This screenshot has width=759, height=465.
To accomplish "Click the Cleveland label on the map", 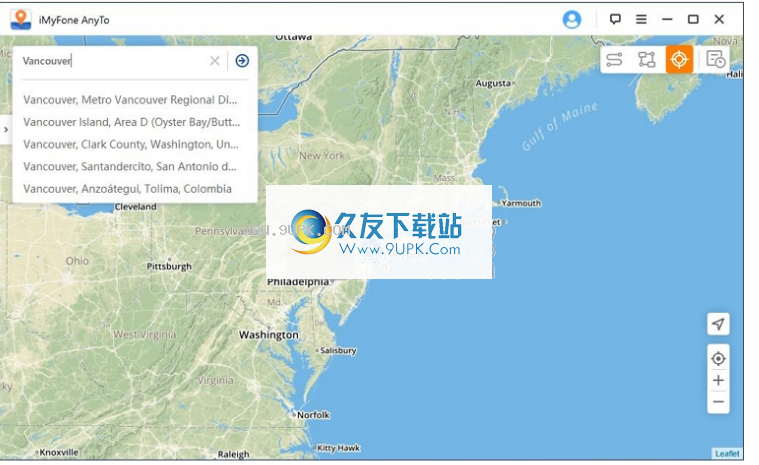I will tap(136, 207).
